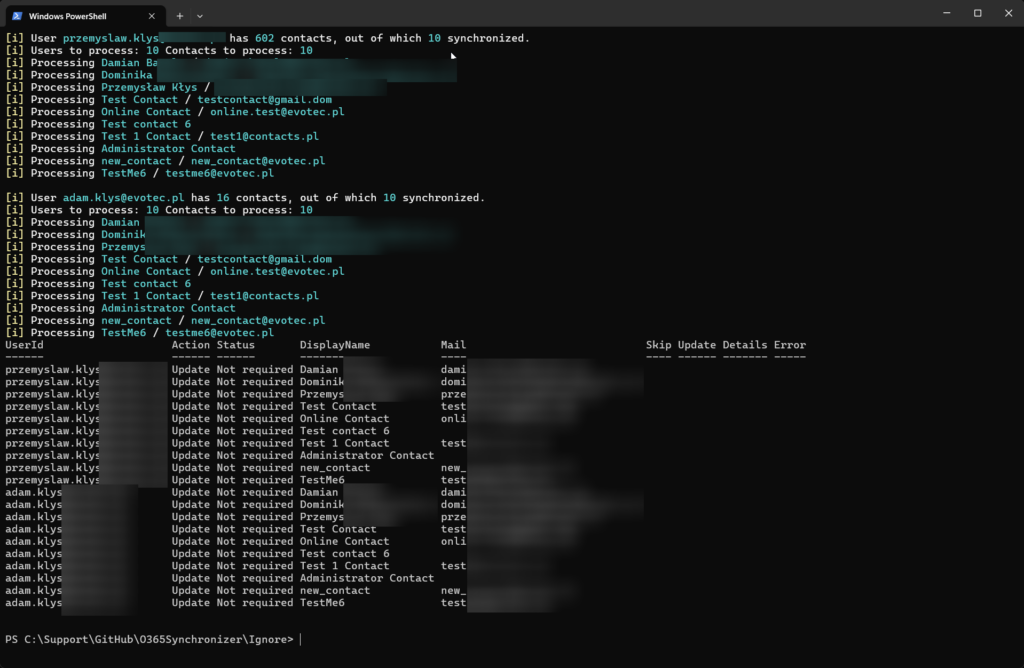Click the empty title bar area
Viewport: 1024px width, 668px height.
560,14
